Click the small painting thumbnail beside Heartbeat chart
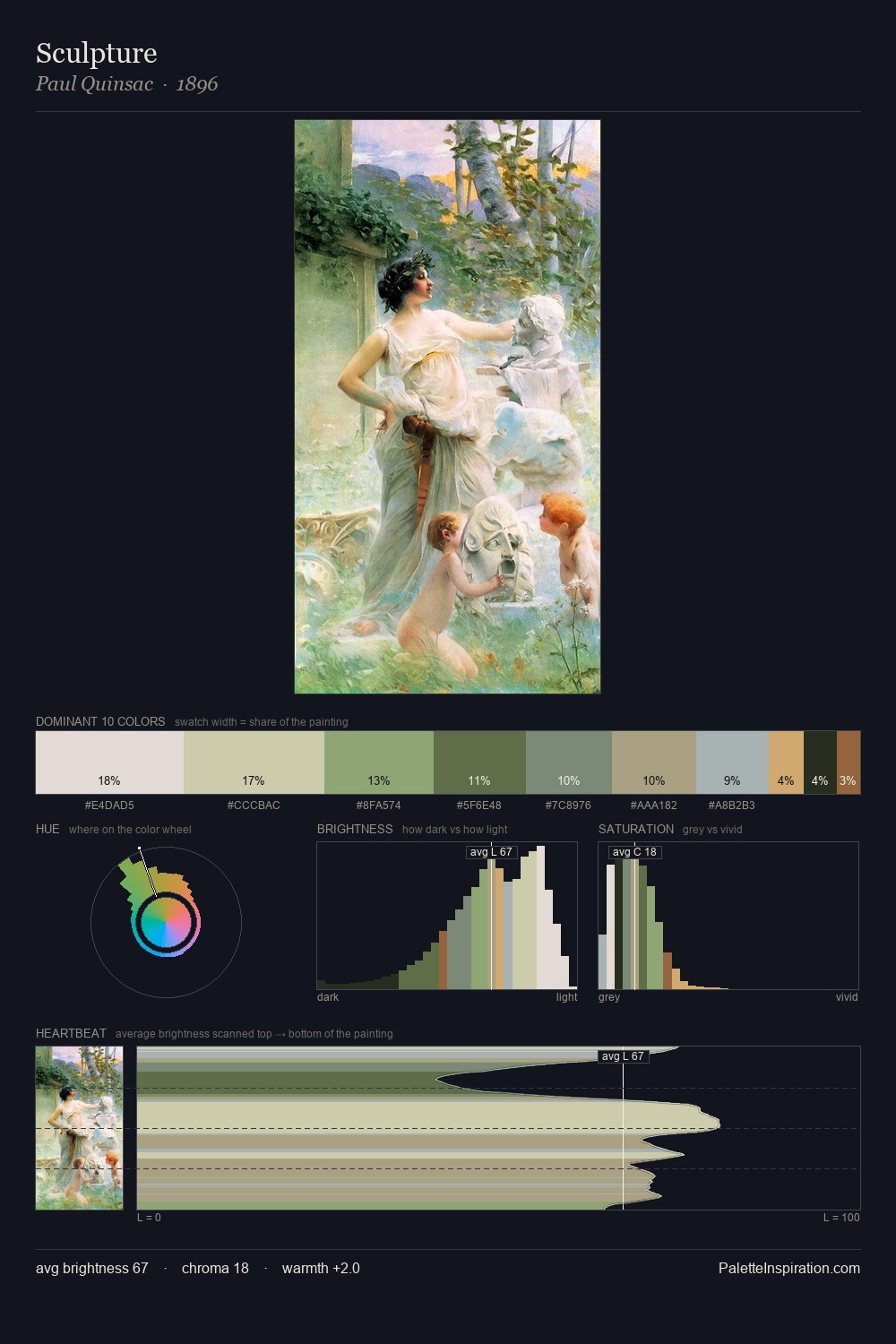This screenshot has width=896, height=1344. [79, 1128]
